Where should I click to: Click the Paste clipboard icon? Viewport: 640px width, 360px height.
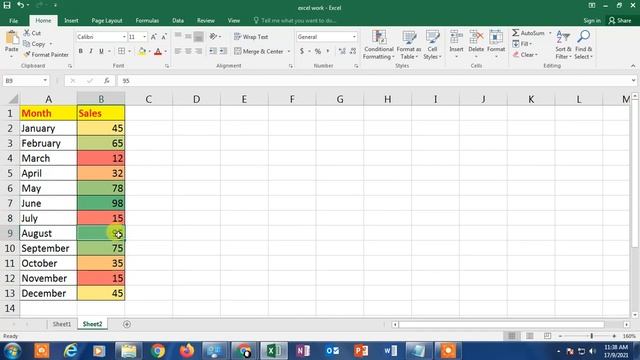(12, 38)
